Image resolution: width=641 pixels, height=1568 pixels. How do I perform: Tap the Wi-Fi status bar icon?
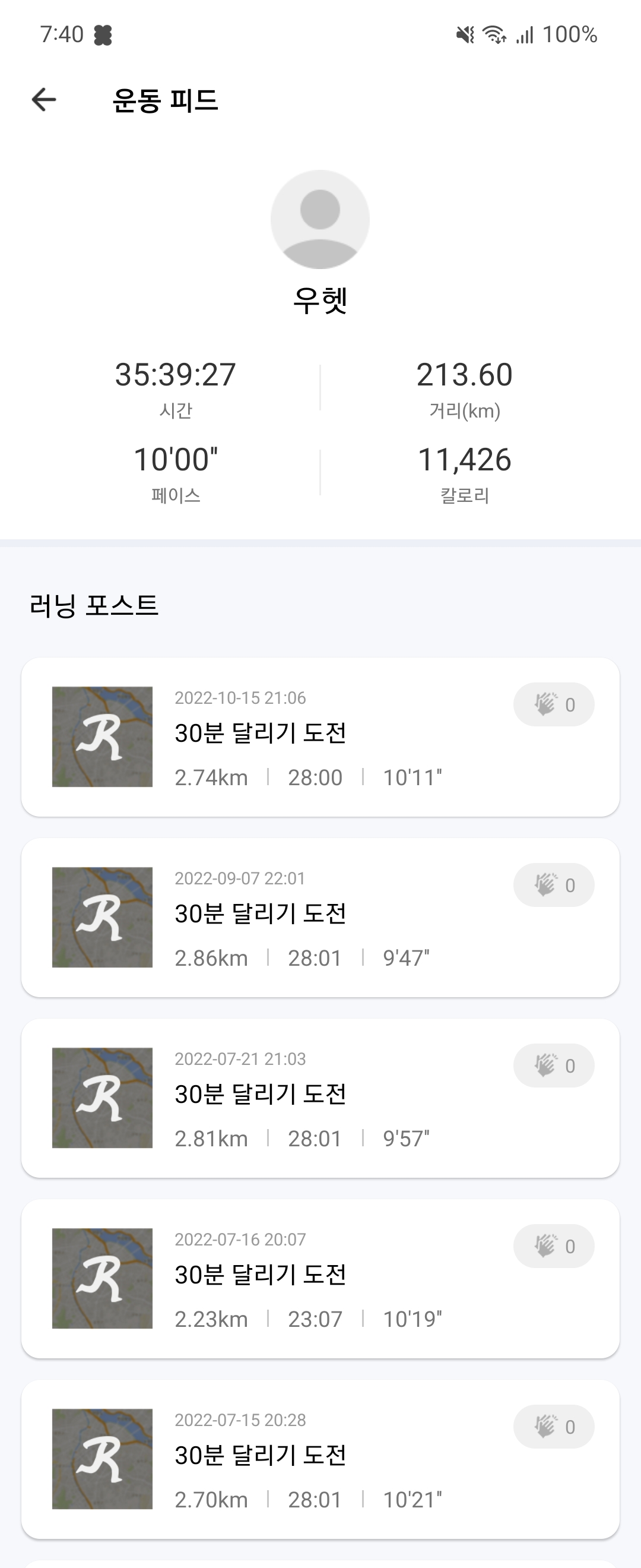pyautogui.click(x=494, y=34)
